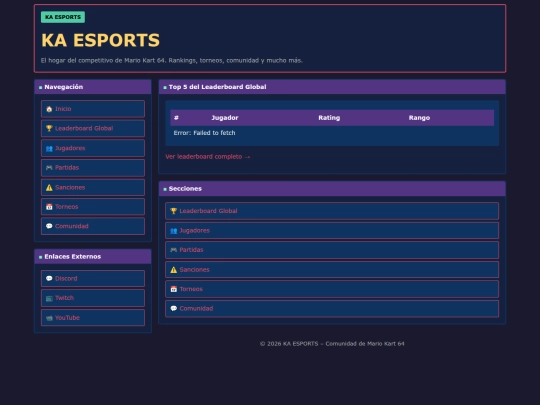540x405 pixels.
Task: Go to Torneos in the Secciones panel
Action: (332, 289)
